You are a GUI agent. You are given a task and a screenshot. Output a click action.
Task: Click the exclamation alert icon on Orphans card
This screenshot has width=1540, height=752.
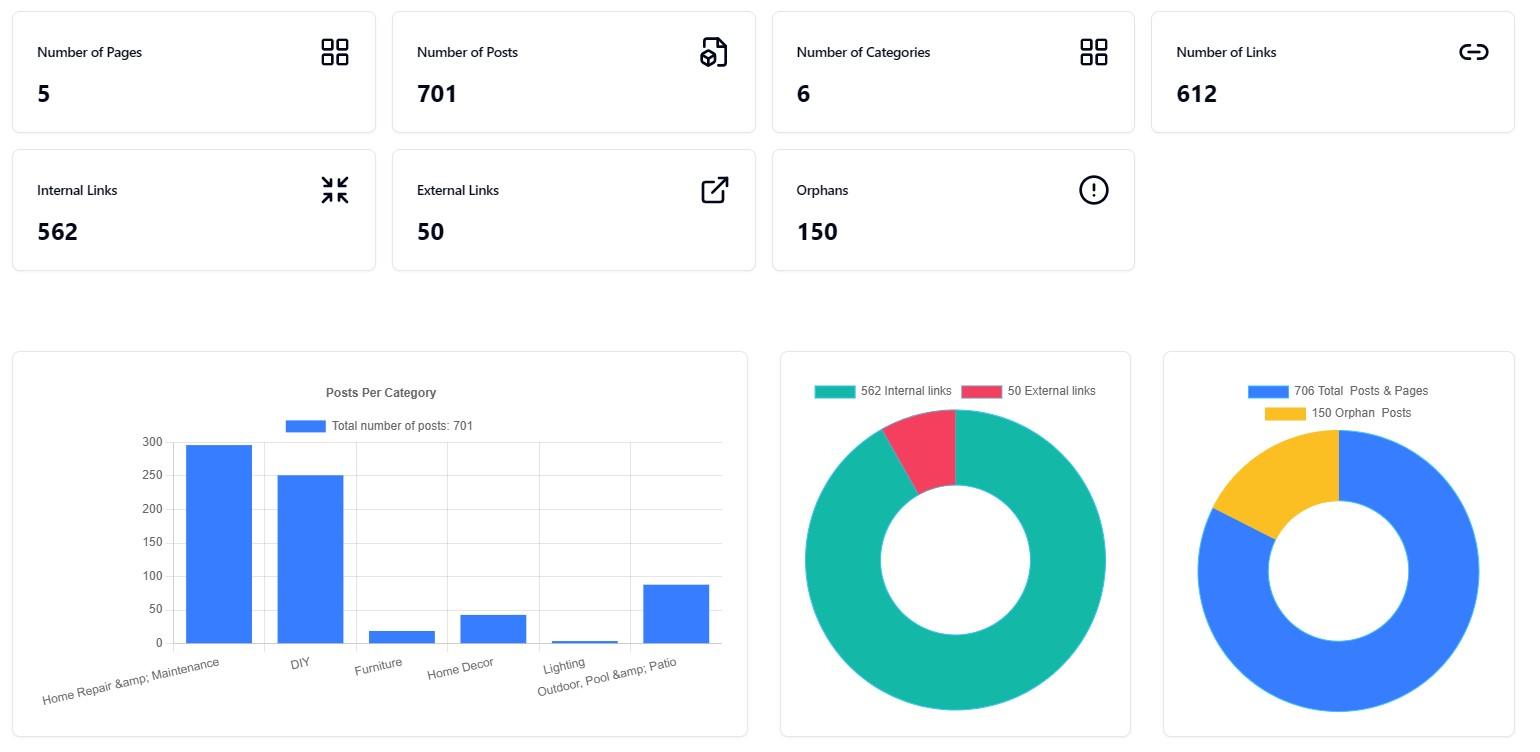tap(1094, 190)
